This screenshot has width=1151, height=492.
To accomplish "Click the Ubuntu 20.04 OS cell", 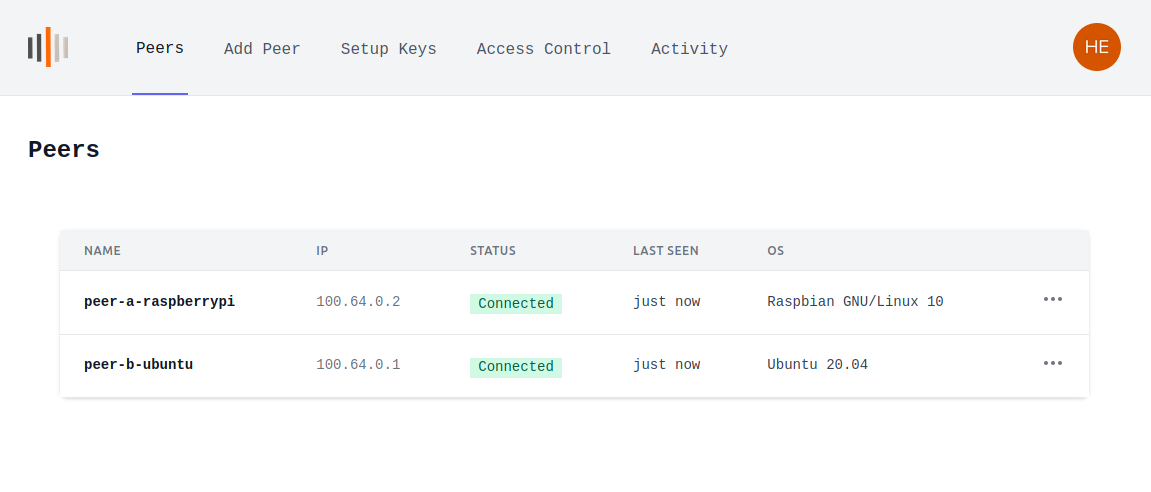I will click(817, 365).
